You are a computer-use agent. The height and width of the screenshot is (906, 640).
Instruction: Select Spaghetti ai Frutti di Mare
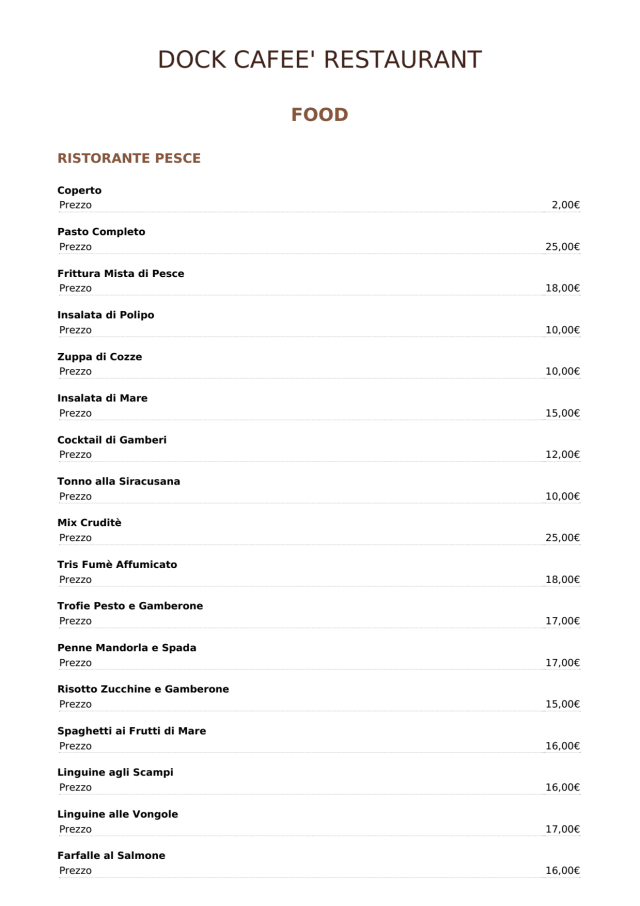point(132,730)
